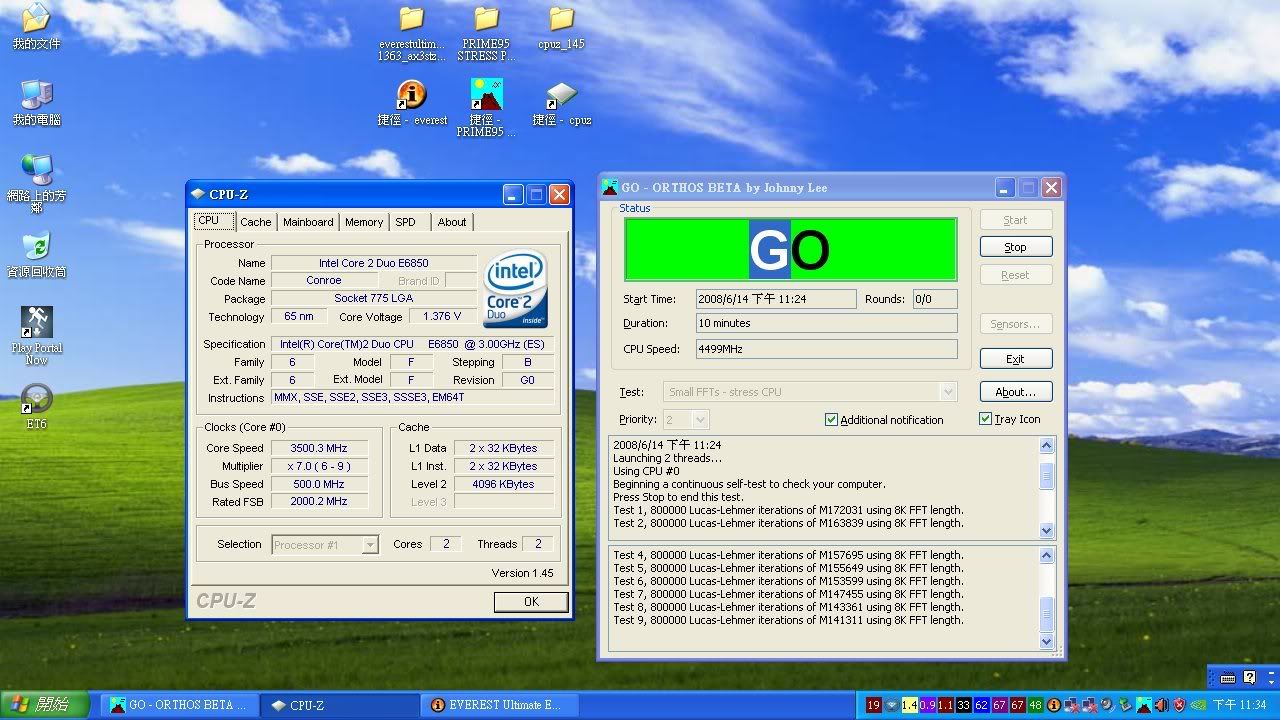Switch to the CPU tab in CPU-Z

pos(214,221)
